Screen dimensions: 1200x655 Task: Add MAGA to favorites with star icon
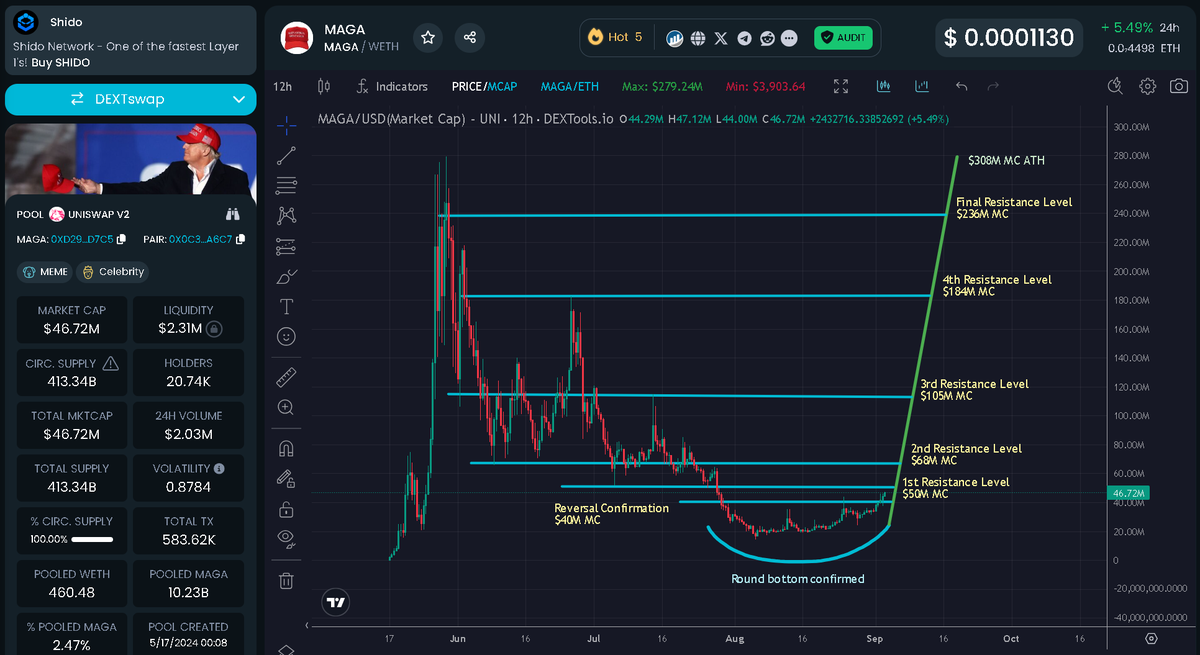coord(428,37)
